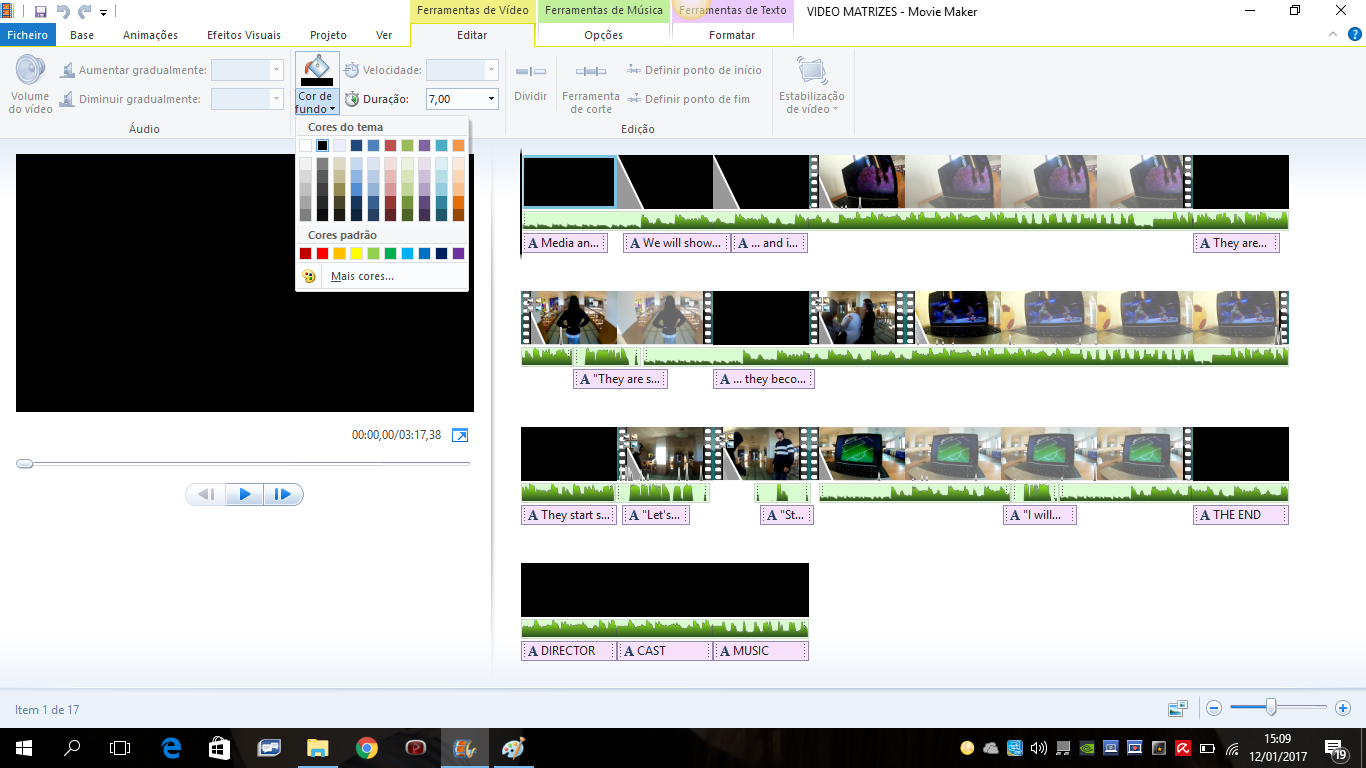The height and width of the screenshot is (768, 1366).
Task: Click the zoom in plus icon
Action: 1342,708
